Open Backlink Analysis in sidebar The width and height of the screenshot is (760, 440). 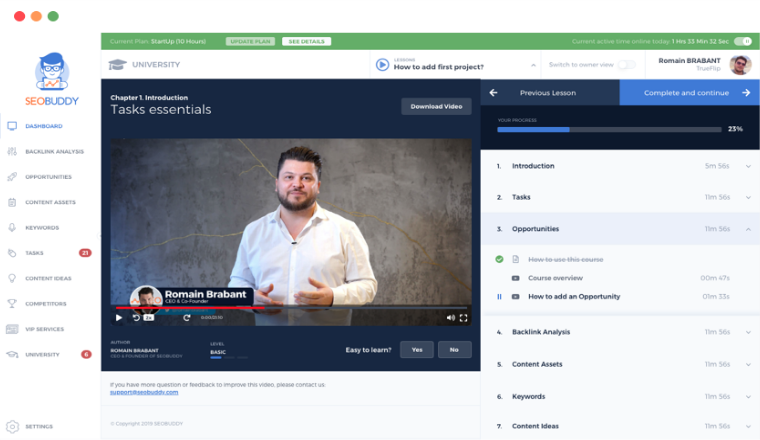click(x=54, y=152)
